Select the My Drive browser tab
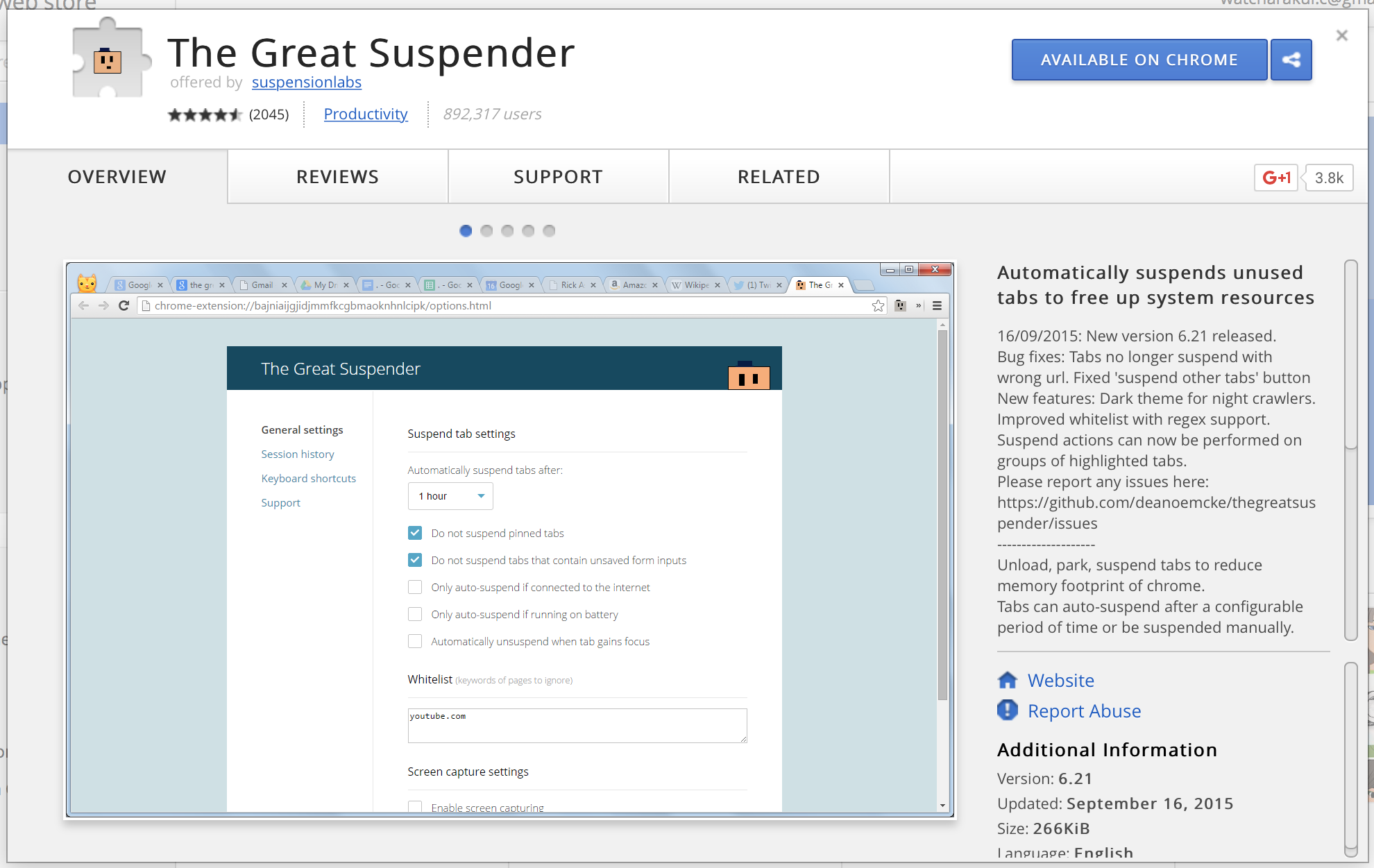The image size is (1374, 868). click(x=325, y=285)
